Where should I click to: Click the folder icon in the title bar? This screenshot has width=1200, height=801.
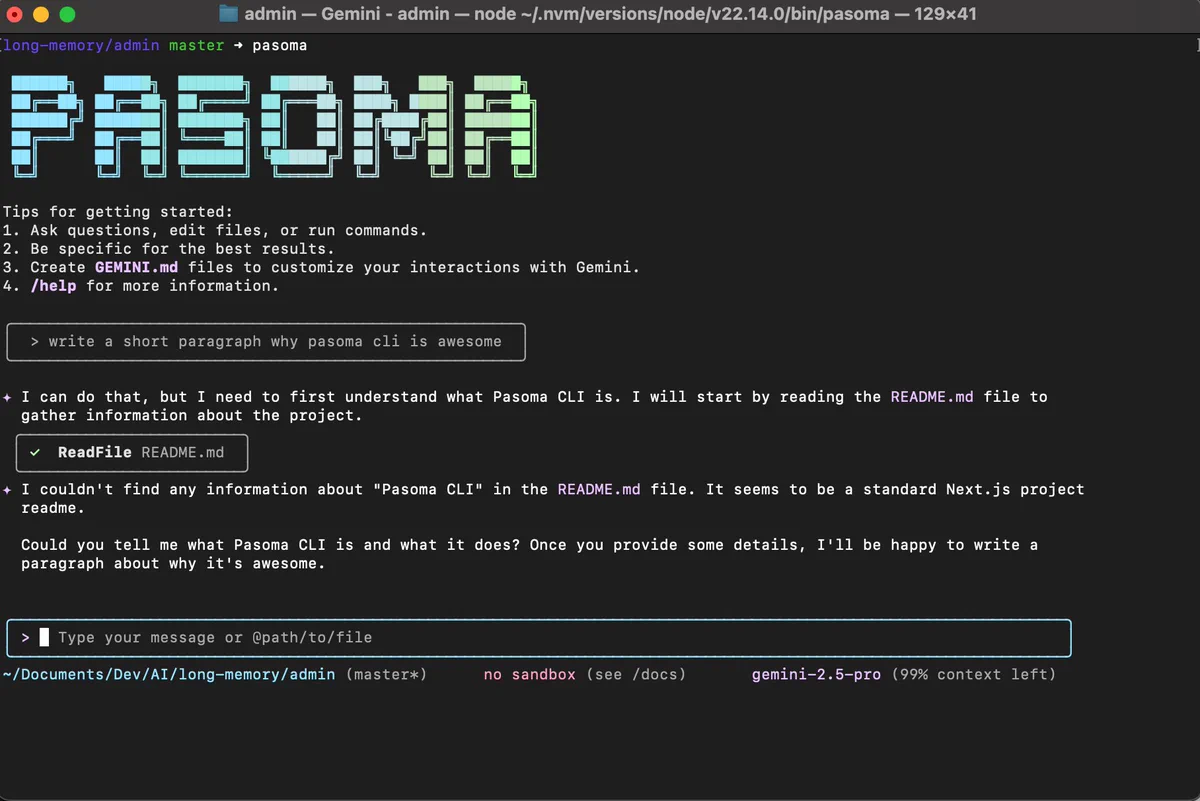tap(228, 14)
